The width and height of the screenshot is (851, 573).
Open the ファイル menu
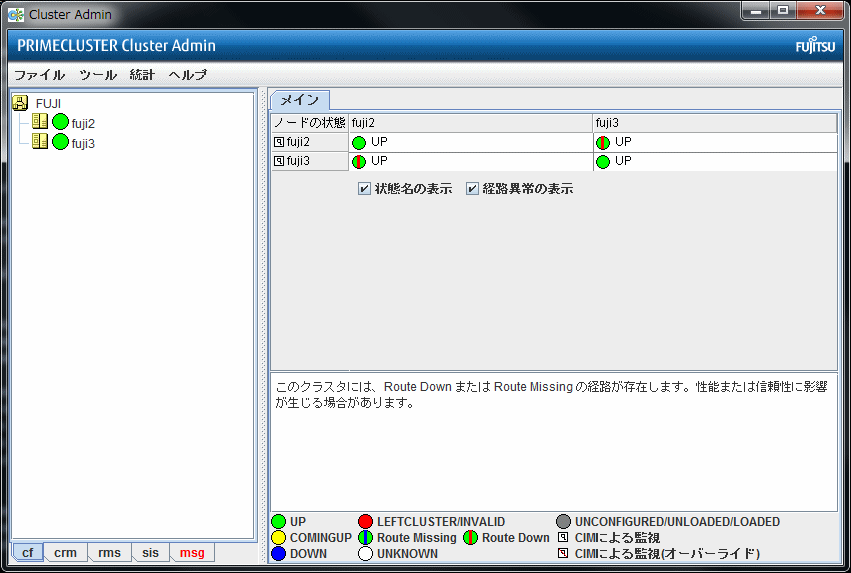pos(40,75)
